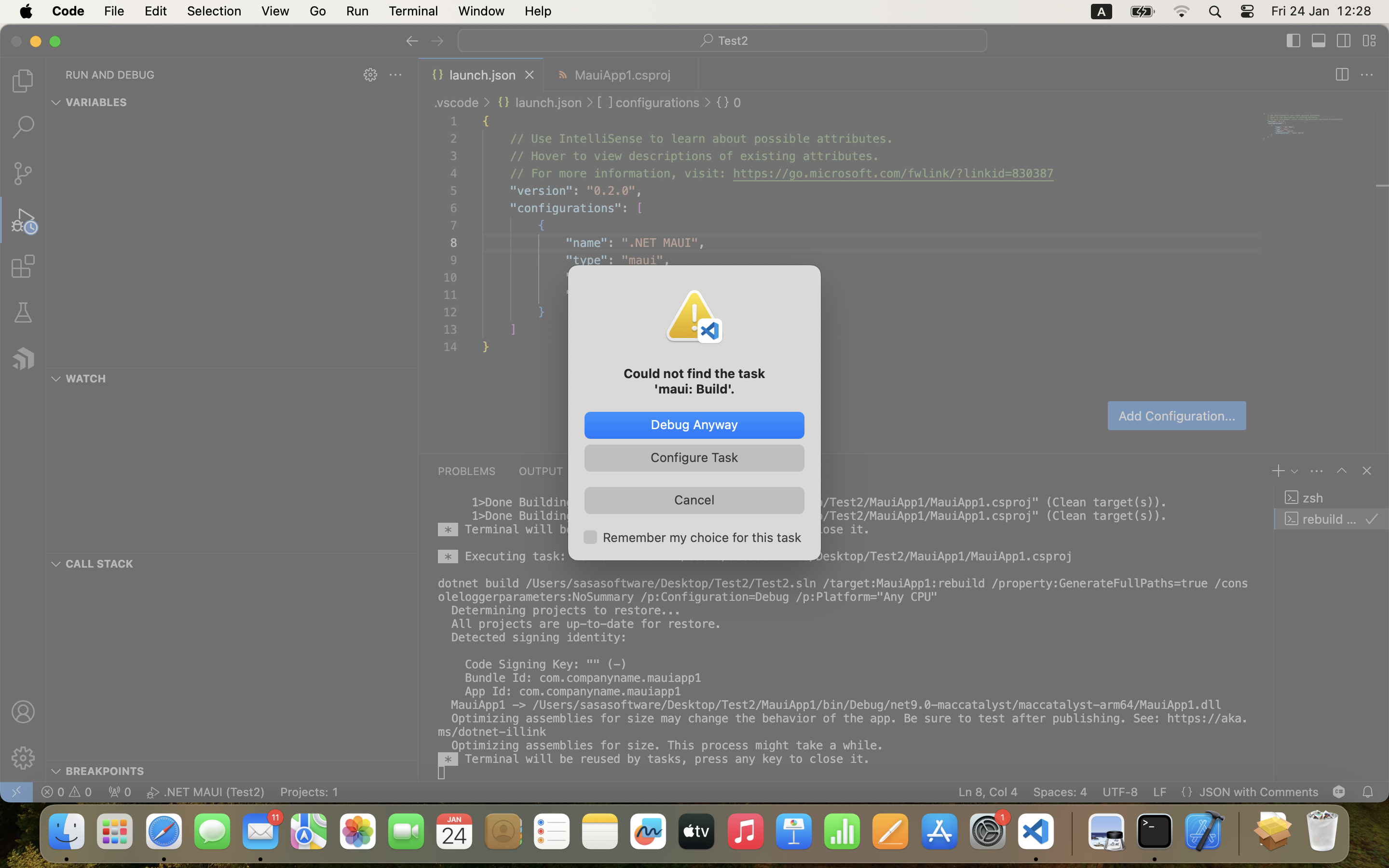This screenshot has width=1389, height=868.
Task: Open the Manage gear in activity bar
Action: click(x=23, y=758)
